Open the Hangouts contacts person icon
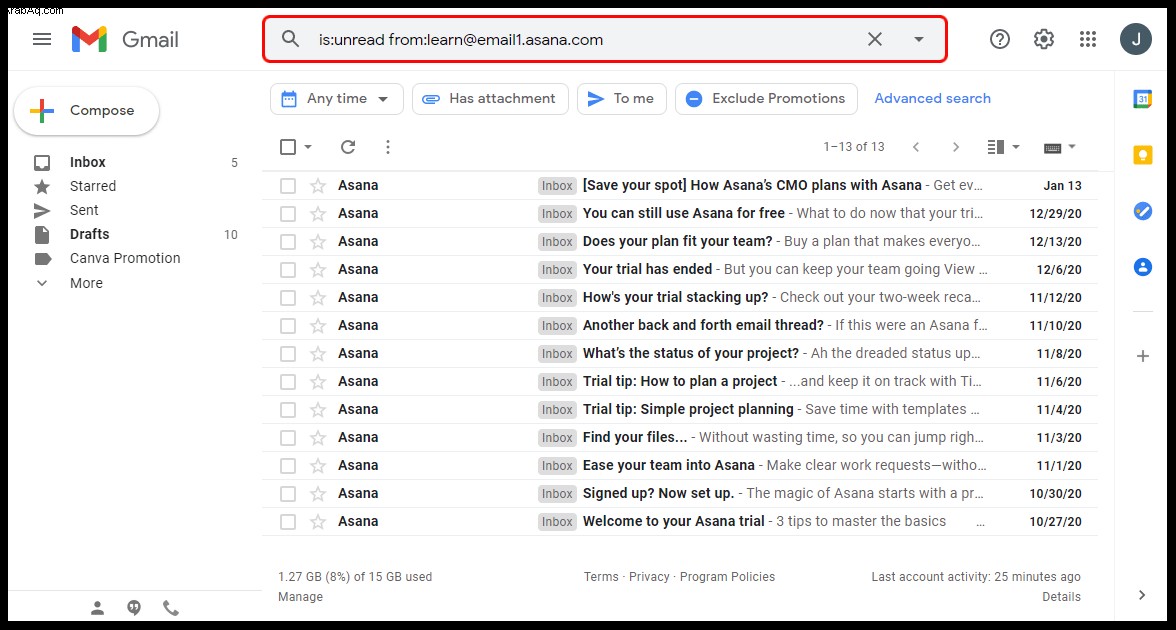1176x630 pixels. pos(98,608)
